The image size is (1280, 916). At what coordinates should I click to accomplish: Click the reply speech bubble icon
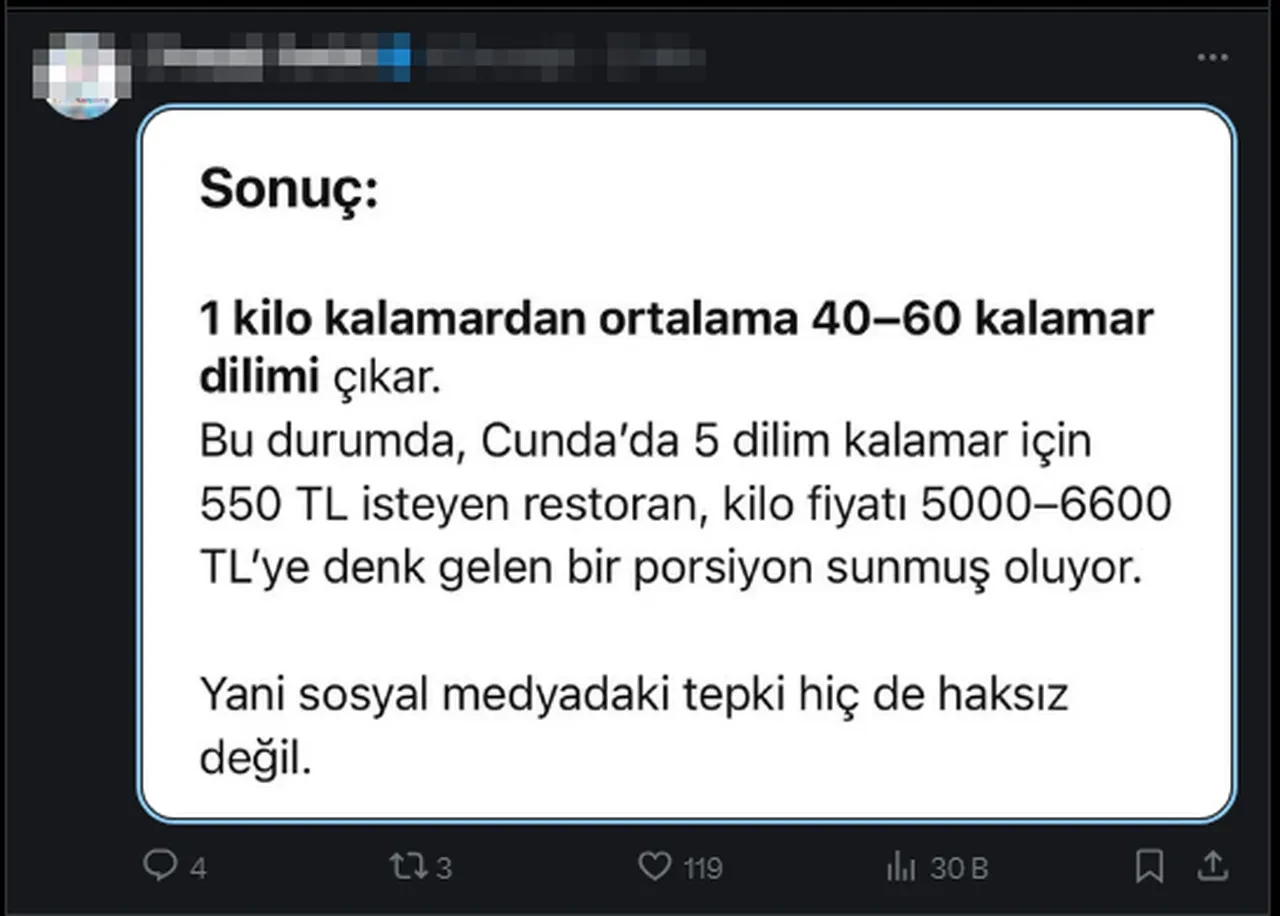[160, 865]
